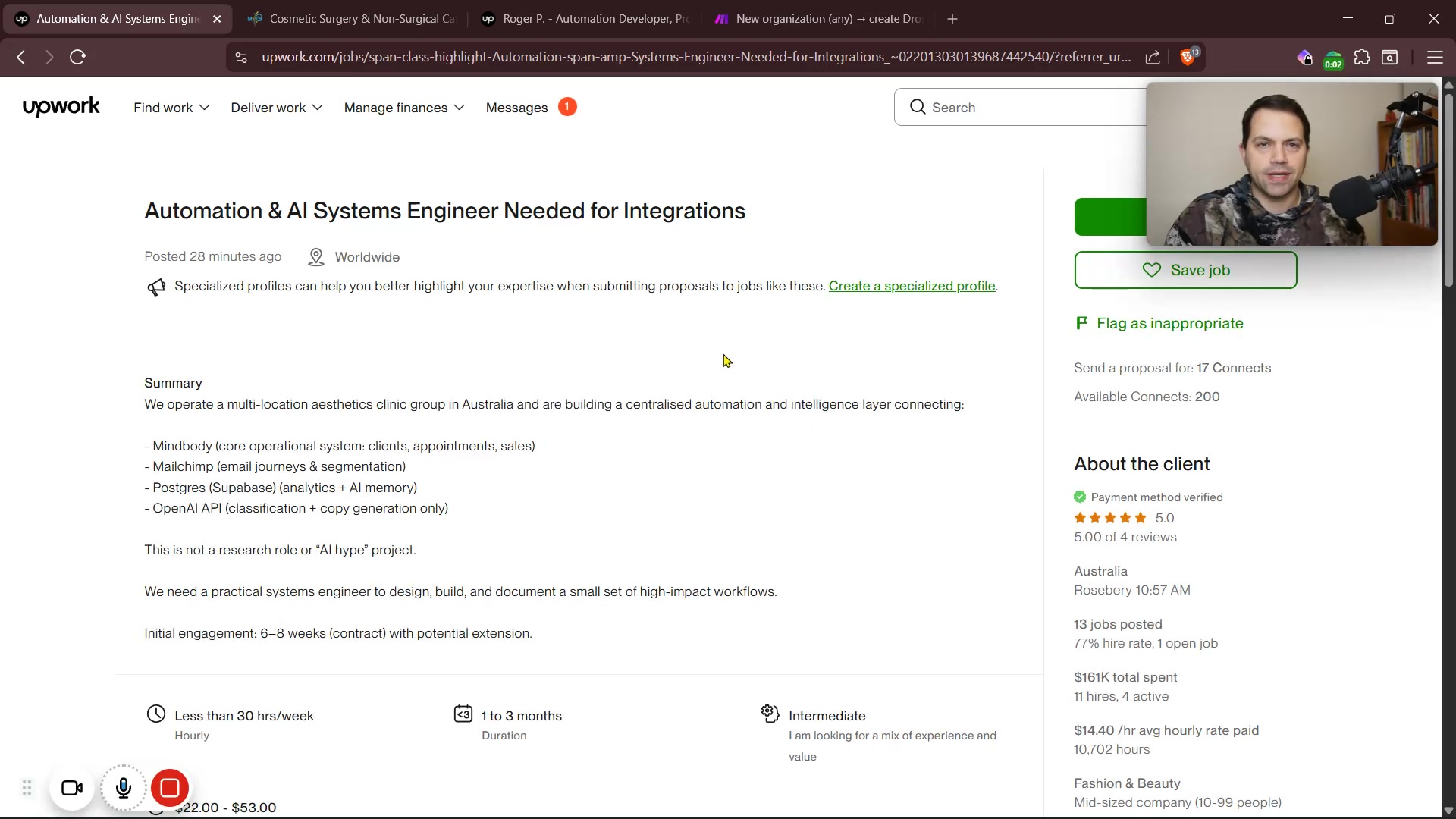
Task: Expand the Manage finances dropdown
Action: tap(403, 108)
